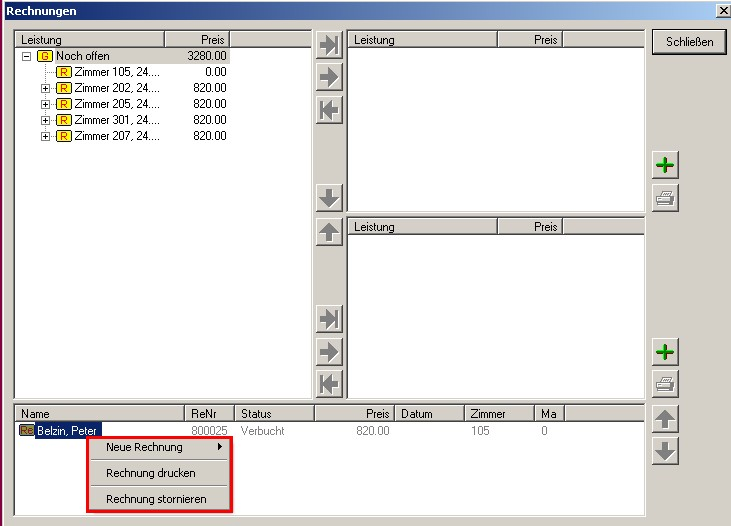This screenshot has height=526, width=731.
Task: Expand the Zimmer 202 tree entry
Action: pos(45,89)
